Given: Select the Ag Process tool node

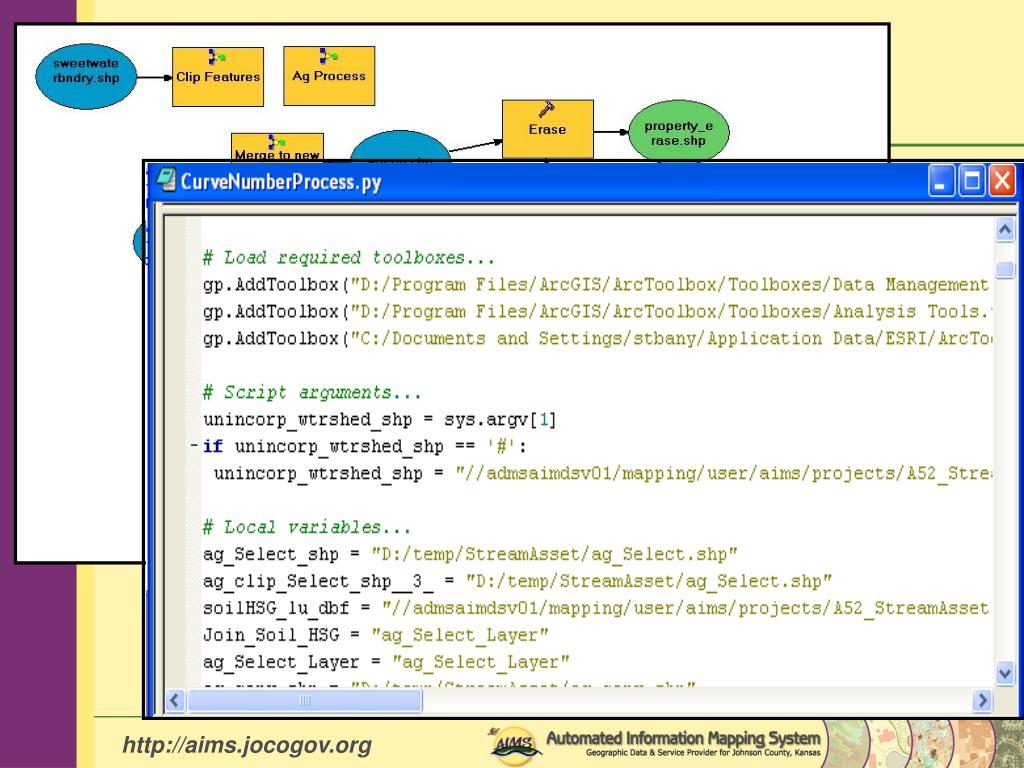Looking at the screenshot, I should coord(329,76).
